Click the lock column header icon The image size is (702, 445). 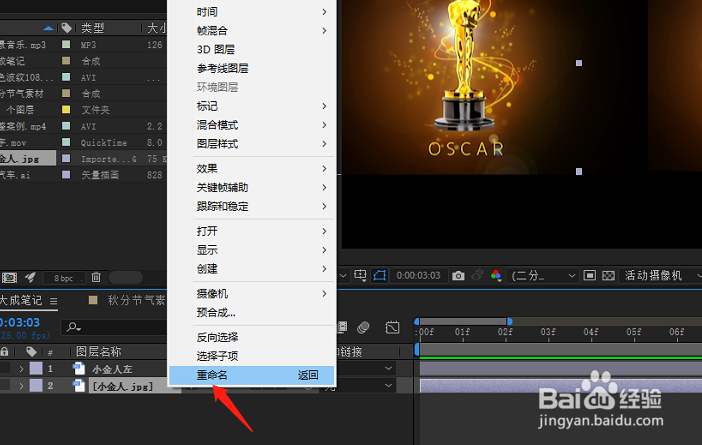[4, 352]
